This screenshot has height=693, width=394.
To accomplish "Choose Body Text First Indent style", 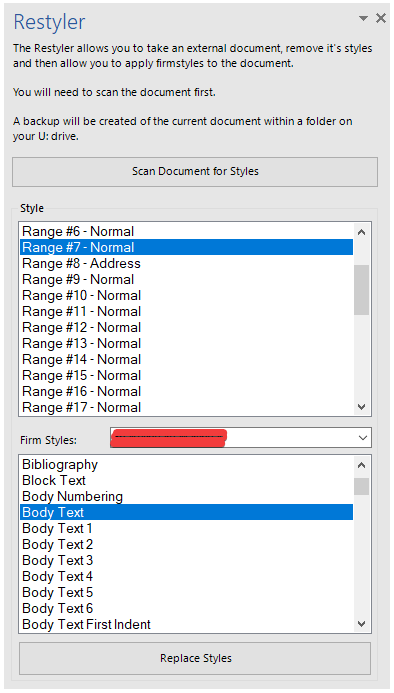I will (186, 624).
